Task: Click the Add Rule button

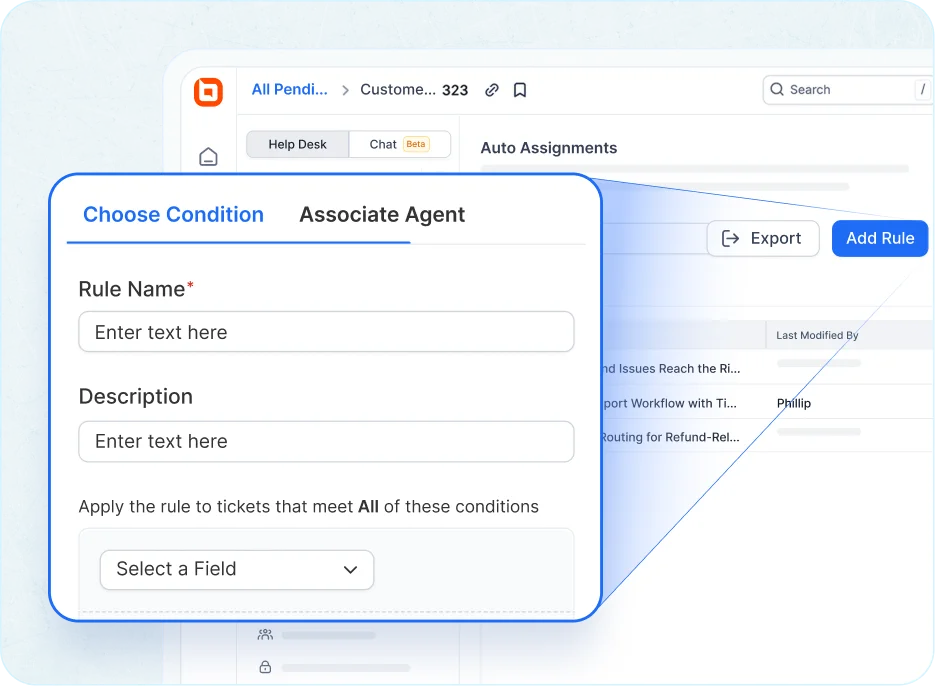Action: [x=880, y=239]
